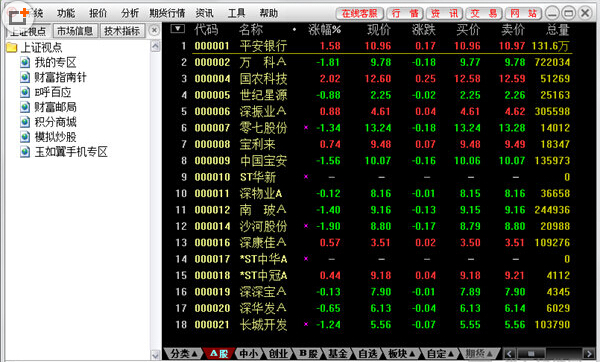Open the column list dropdown arrow

click(178, 29)
